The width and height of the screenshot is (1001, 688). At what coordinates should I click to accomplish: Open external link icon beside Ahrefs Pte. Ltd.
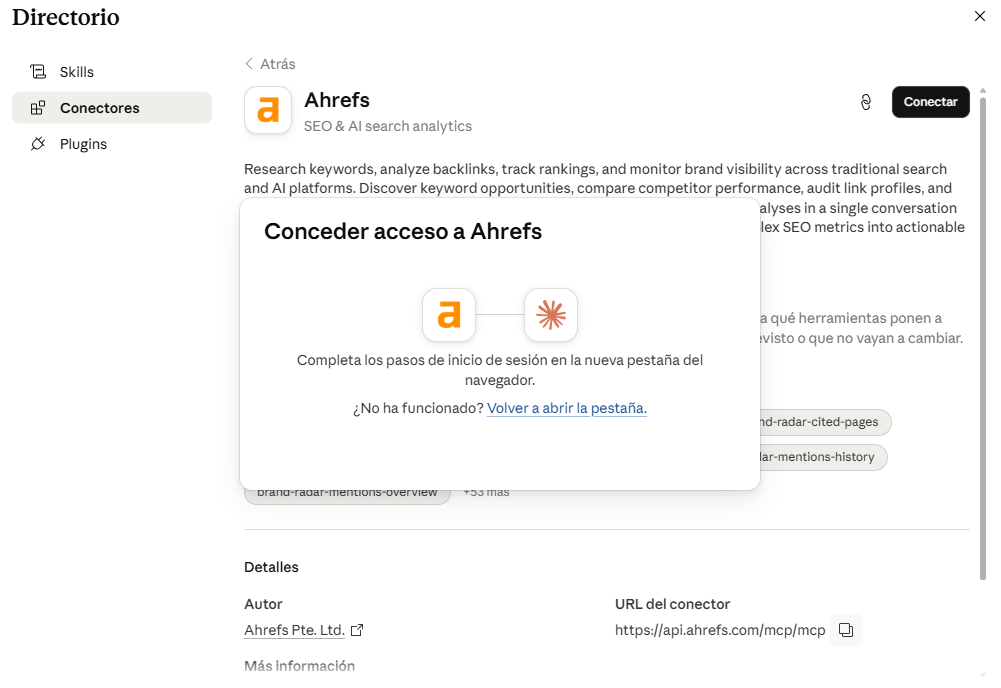(x=358, y=630)
